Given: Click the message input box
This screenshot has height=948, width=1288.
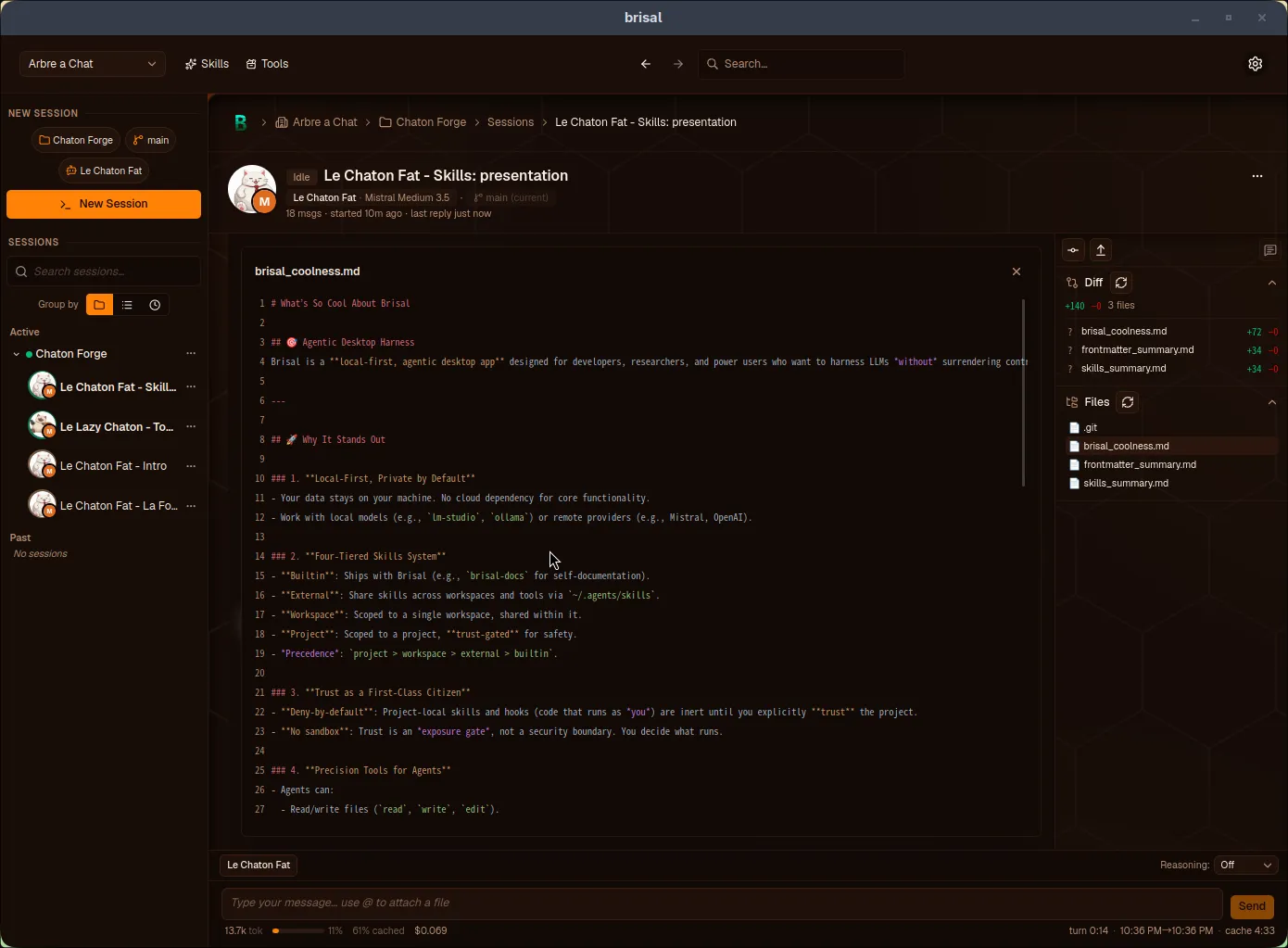Looking at the screenshot, I should click(722, 903).
